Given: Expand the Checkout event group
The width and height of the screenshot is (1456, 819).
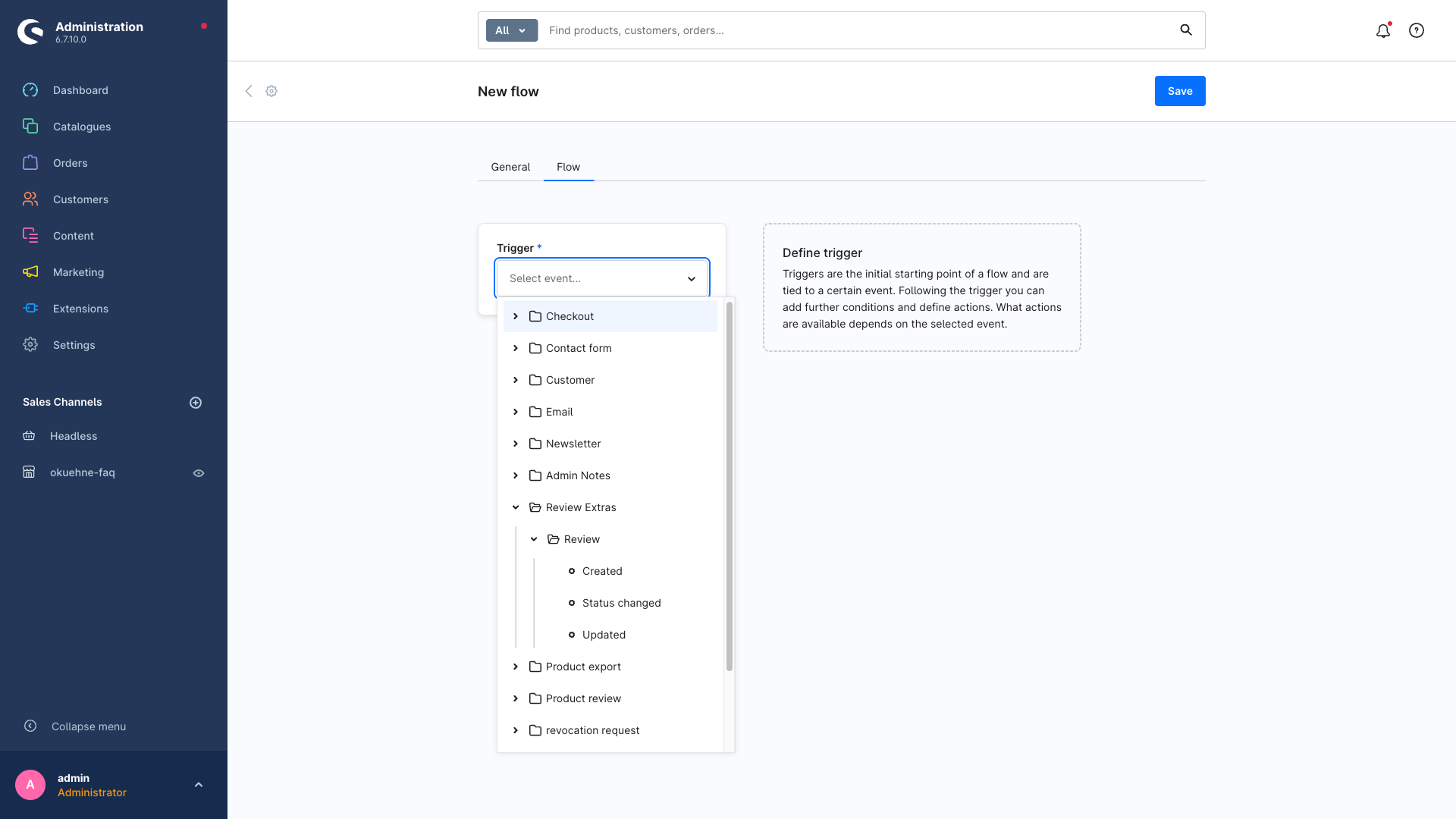Looking at the screenshot, I should point(516,316).
